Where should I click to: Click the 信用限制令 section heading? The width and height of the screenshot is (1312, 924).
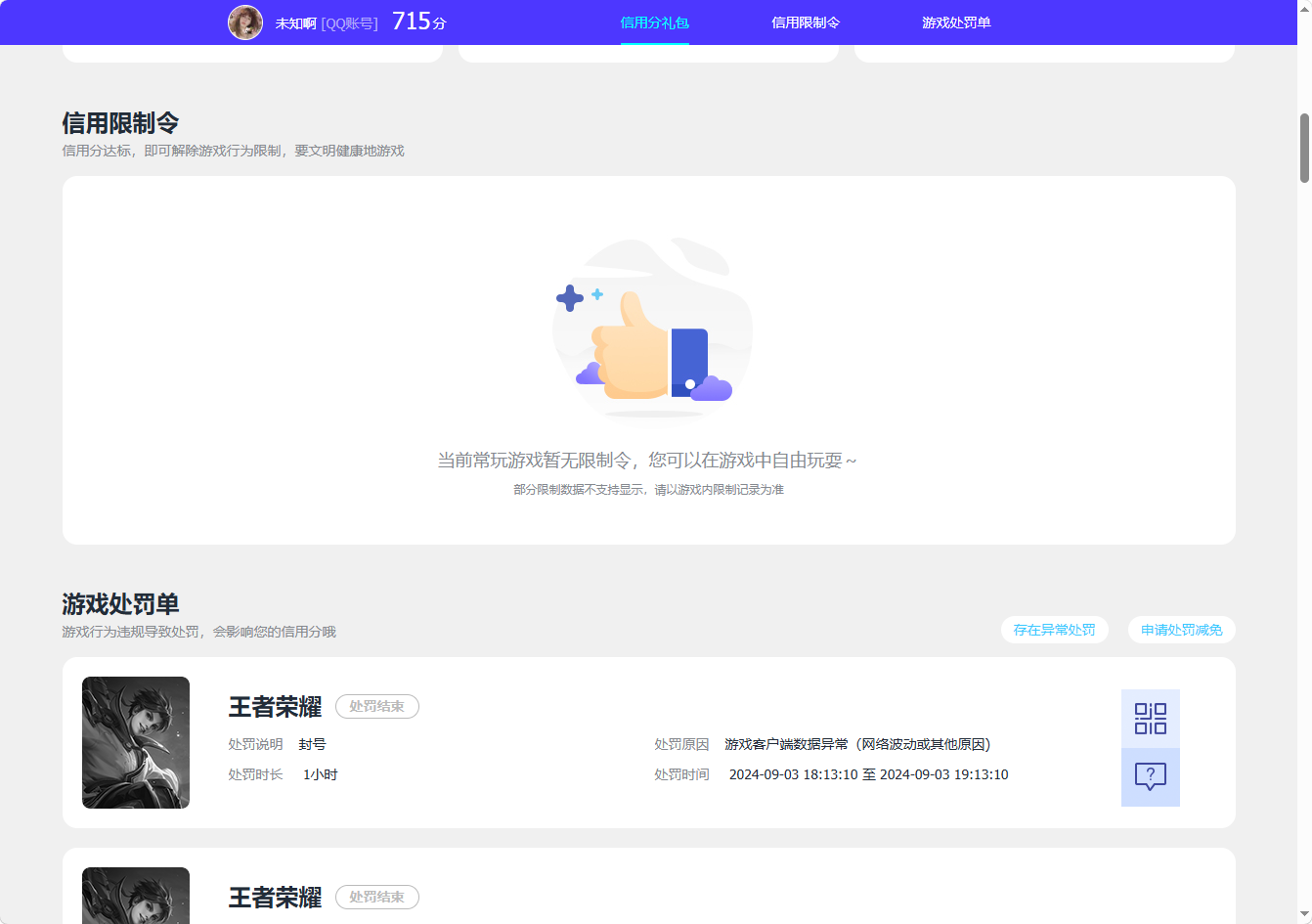click(120, 123)
